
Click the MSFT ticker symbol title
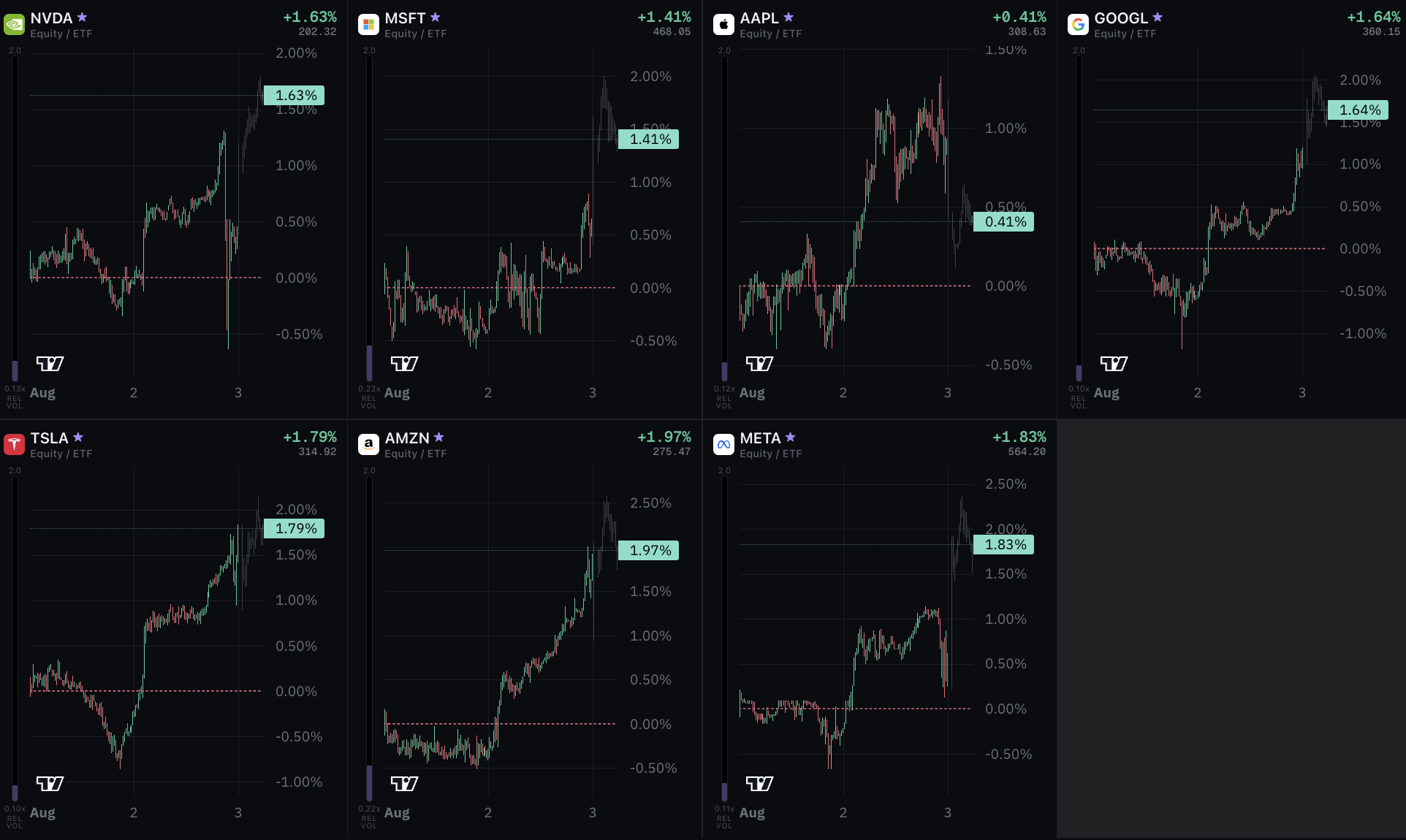point(405,18)
